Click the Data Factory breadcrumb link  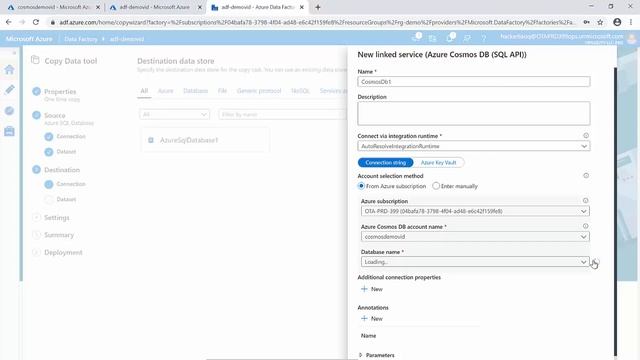80,39
